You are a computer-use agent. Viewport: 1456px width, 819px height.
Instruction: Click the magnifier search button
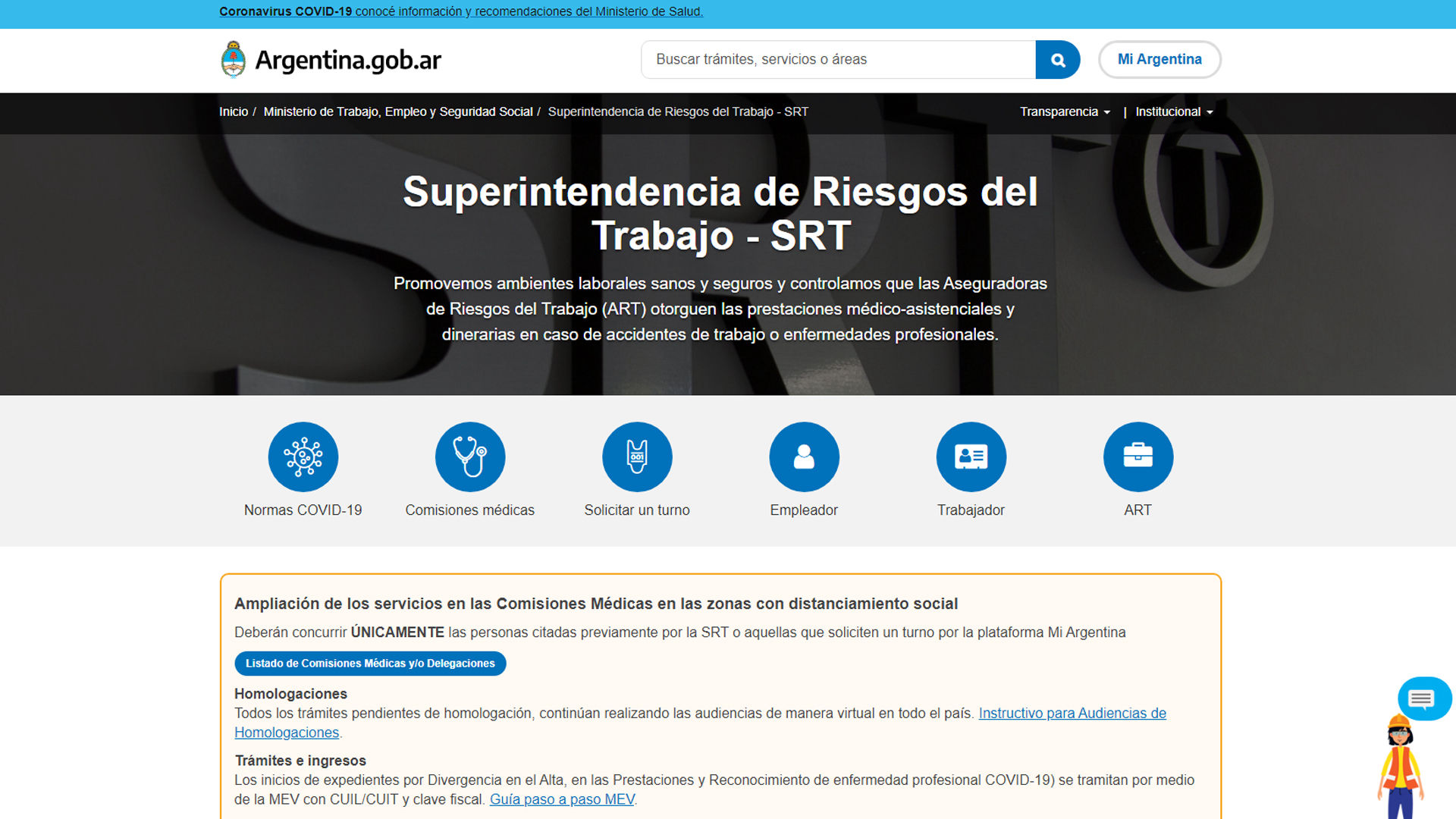click(x=1058, y=60)
